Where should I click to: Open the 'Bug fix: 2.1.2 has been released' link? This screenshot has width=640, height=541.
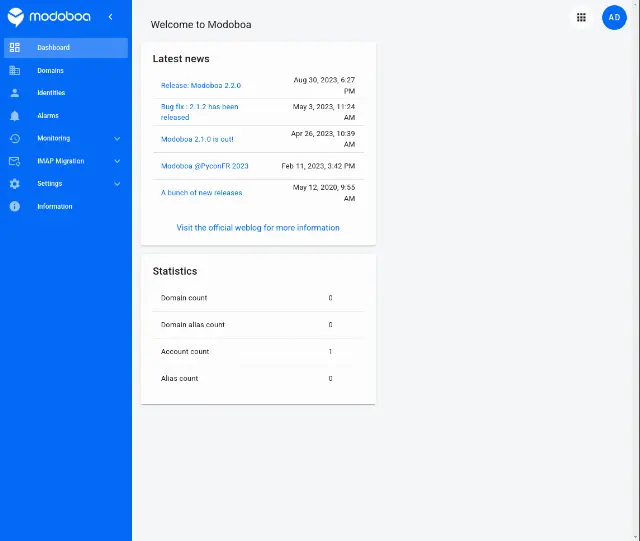coord(200,112)
